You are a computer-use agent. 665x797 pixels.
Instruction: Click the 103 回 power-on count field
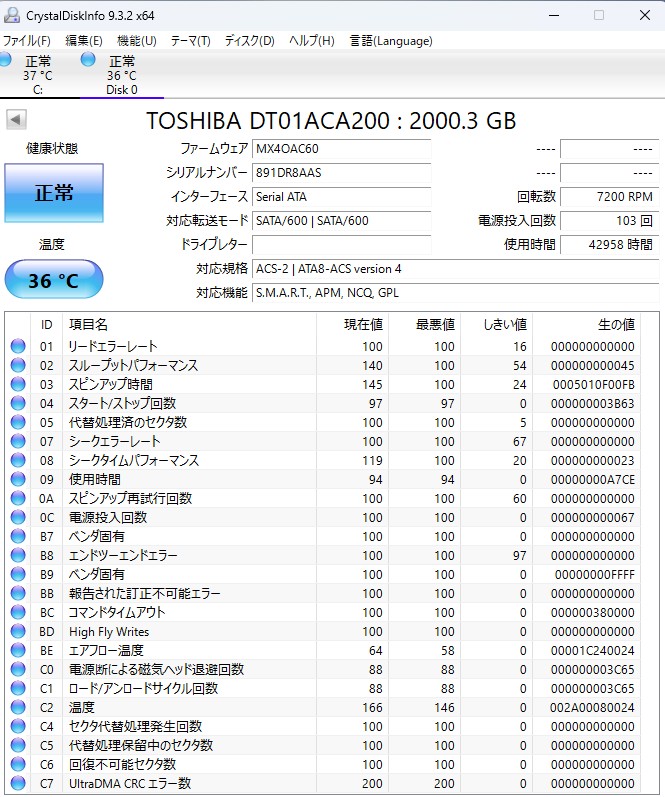[x=609, y=221]
